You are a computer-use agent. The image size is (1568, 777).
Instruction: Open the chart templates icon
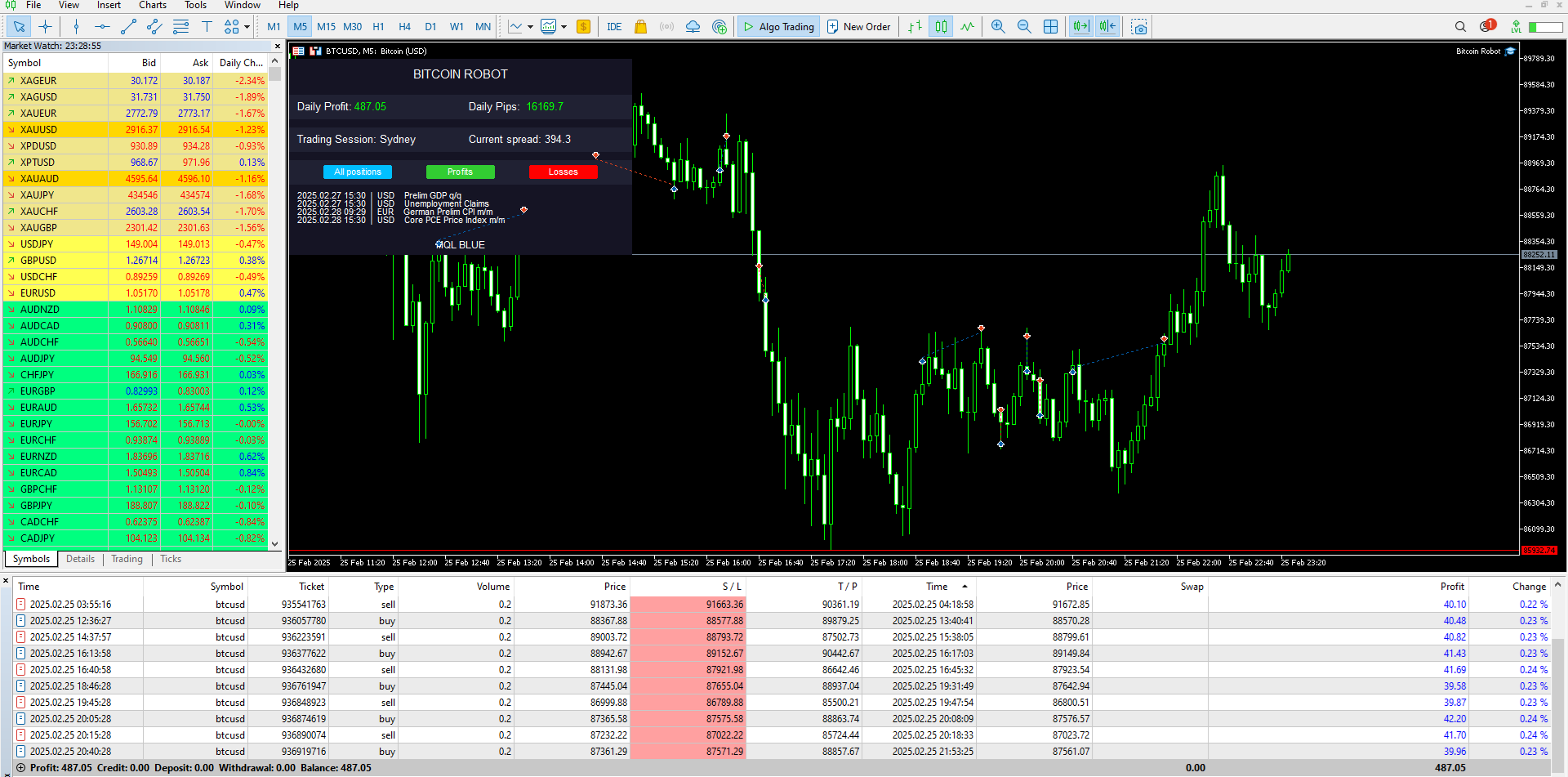[549, 27]
